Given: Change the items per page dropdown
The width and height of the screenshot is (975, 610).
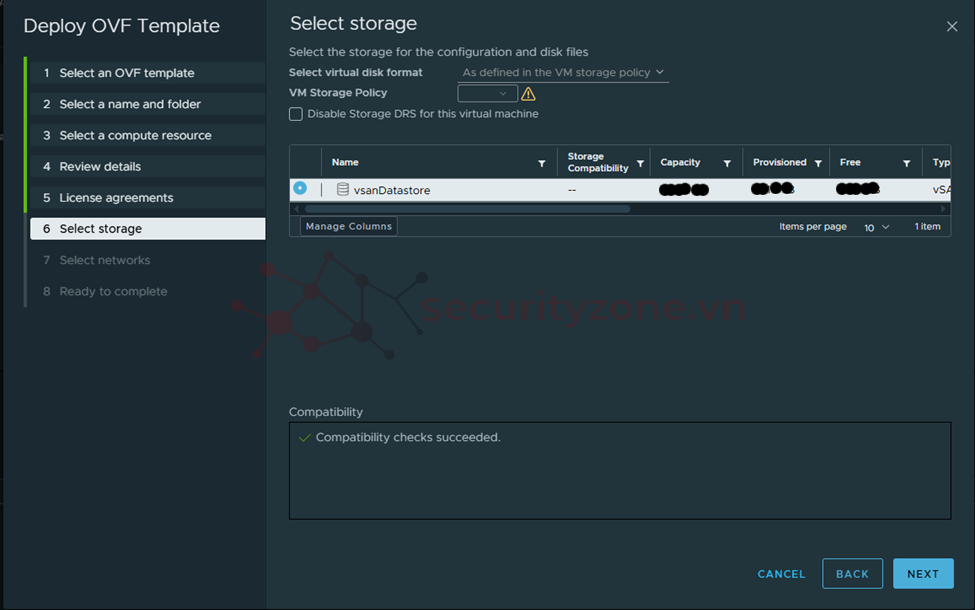Looking at the screenshot, I should click(876, 227).
